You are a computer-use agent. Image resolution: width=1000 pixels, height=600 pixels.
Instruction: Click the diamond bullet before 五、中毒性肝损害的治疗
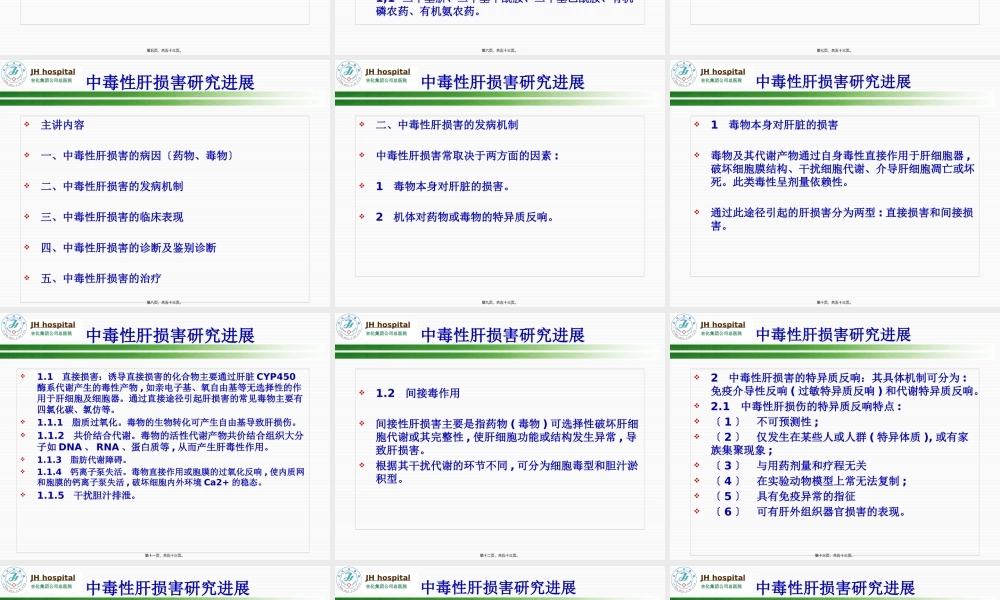24,278
